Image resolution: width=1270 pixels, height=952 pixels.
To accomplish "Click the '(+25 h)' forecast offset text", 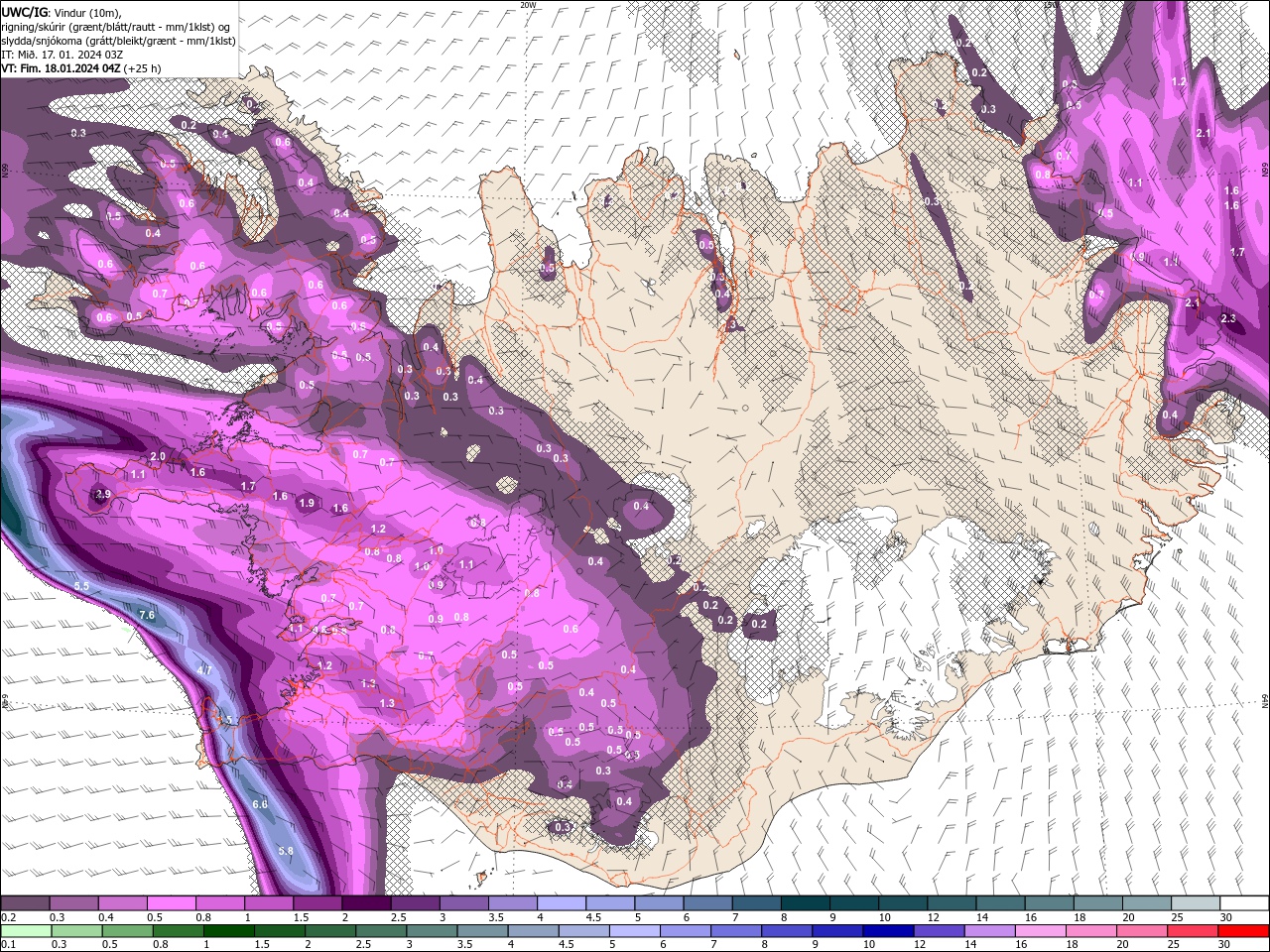I will click(143, 68).
